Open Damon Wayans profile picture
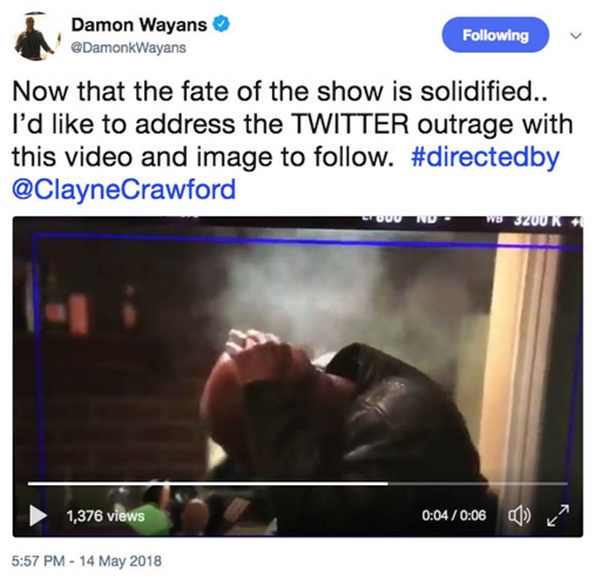 [37, 36]
